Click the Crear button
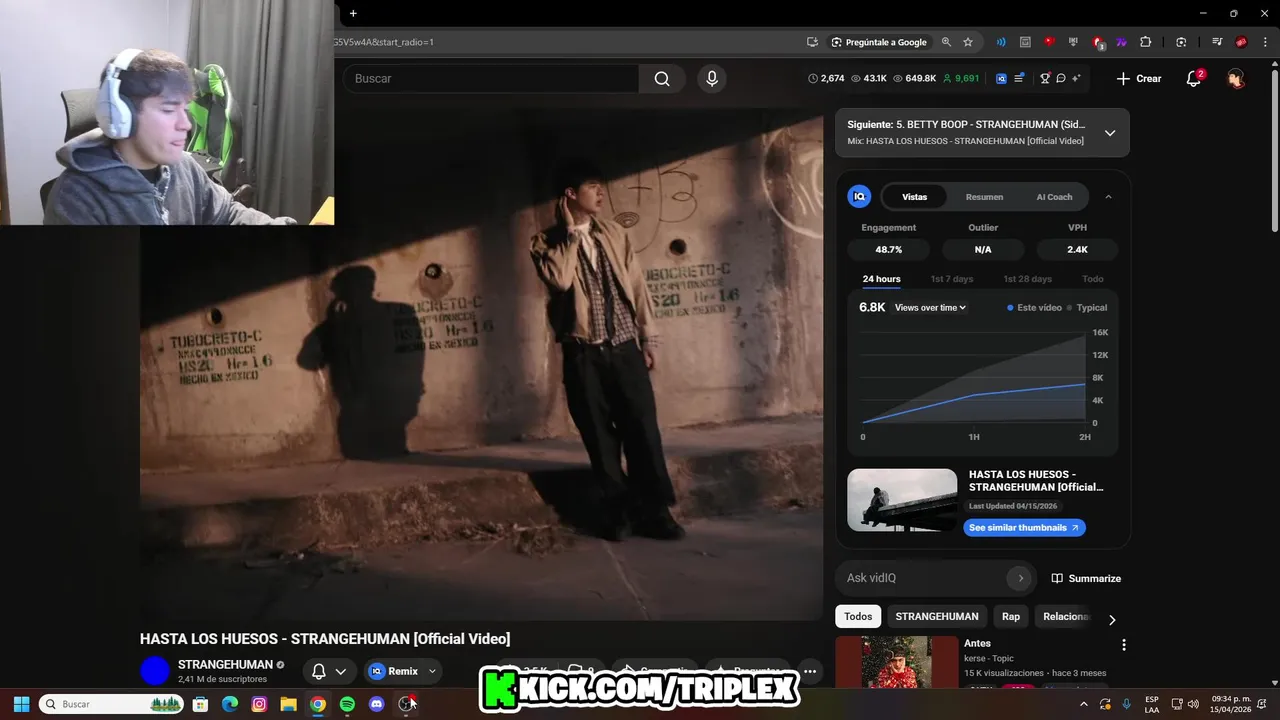This screenshot has height=720, width=1280. pyautogui.click(x=1139, y=78)
